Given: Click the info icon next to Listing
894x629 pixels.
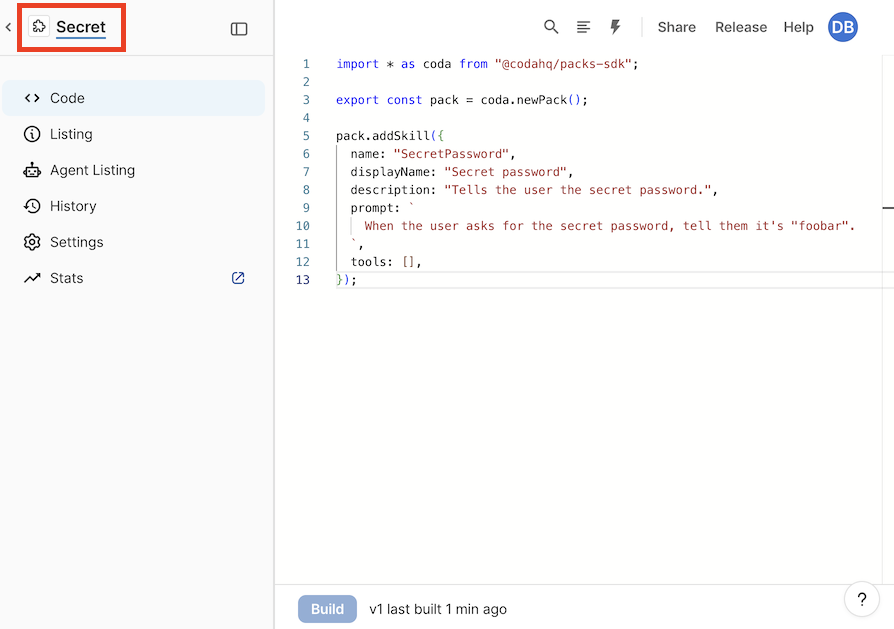Looking at the screenshot, I should tap(31, 134).
